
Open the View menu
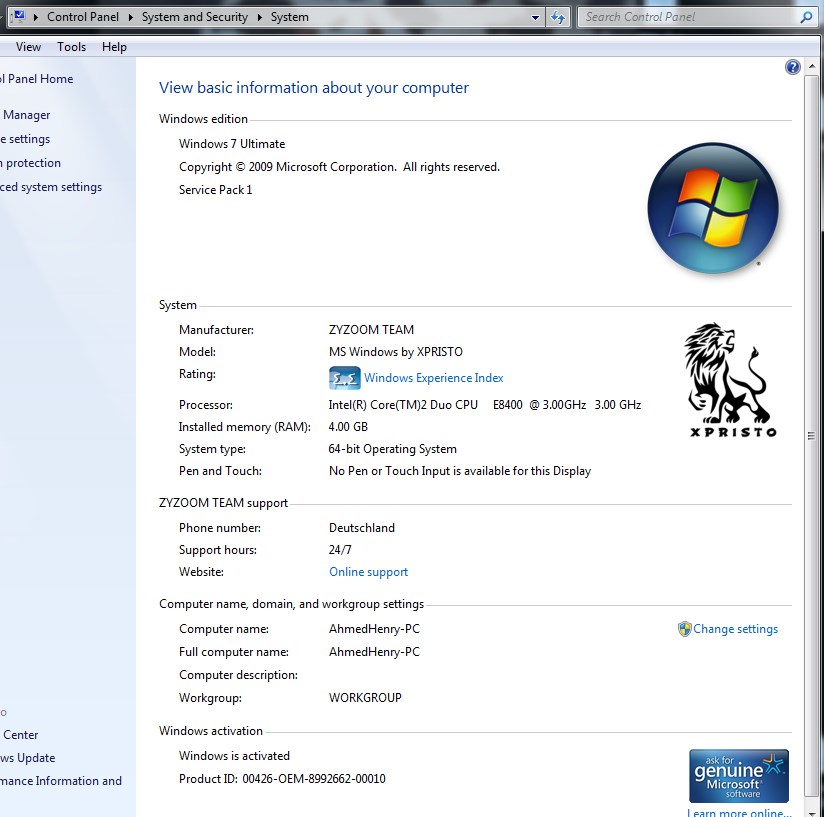28,47
